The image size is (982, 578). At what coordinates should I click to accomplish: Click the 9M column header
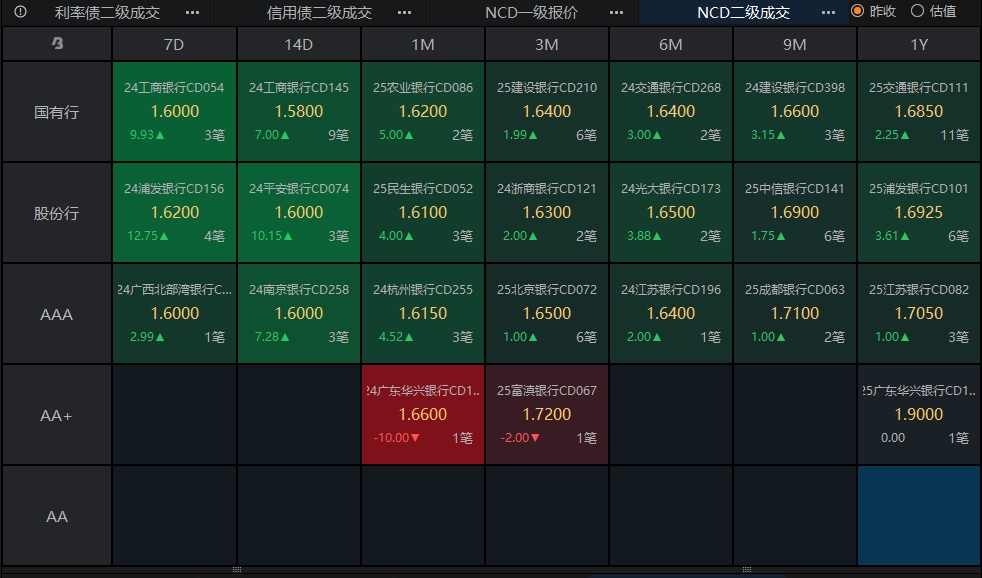coord(795,44)
